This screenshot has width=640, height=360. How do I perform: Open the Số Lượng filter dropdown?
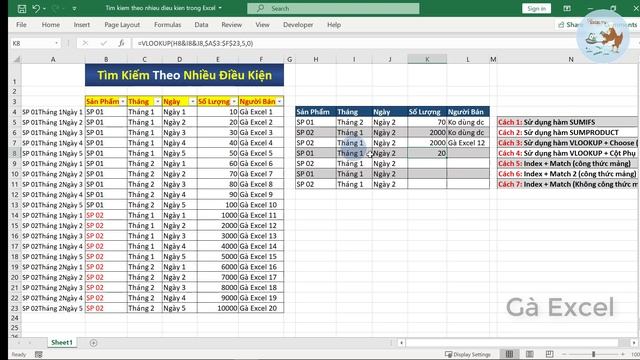point(234,102)
